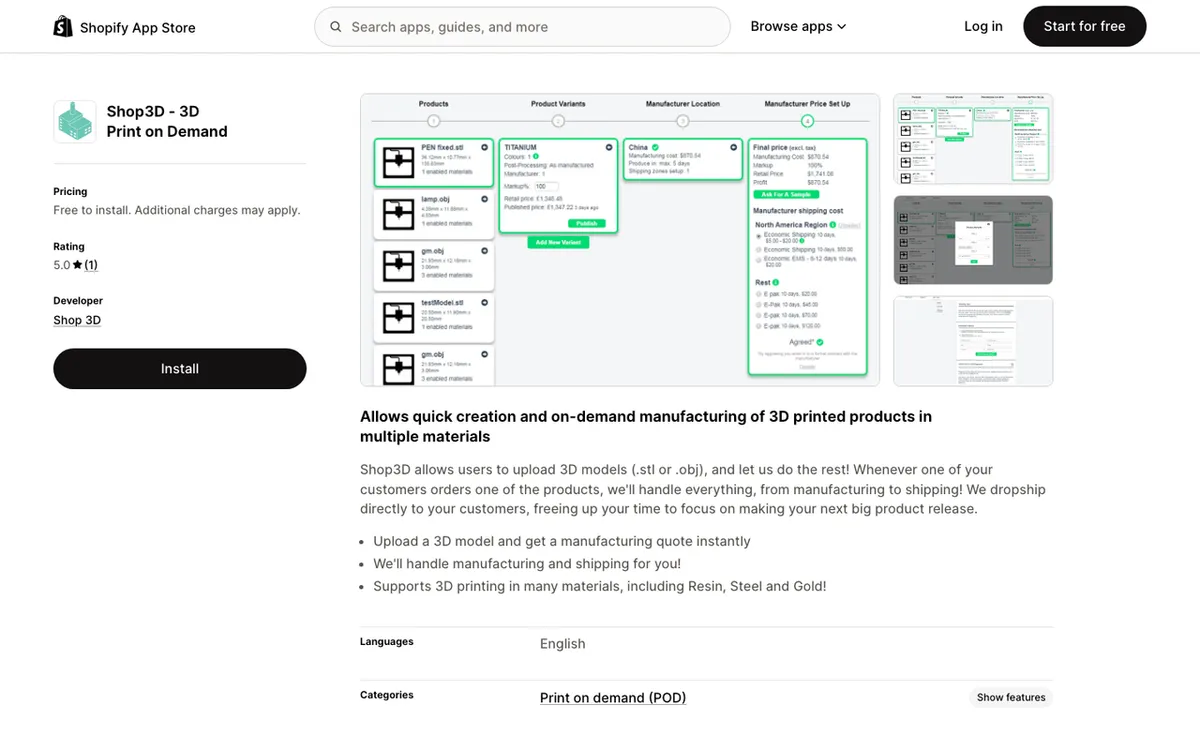Click the 'Supports 3D printing in many materials' bullet
Image resolution: width=1200 pixels, height=750 pixels.
600,586
